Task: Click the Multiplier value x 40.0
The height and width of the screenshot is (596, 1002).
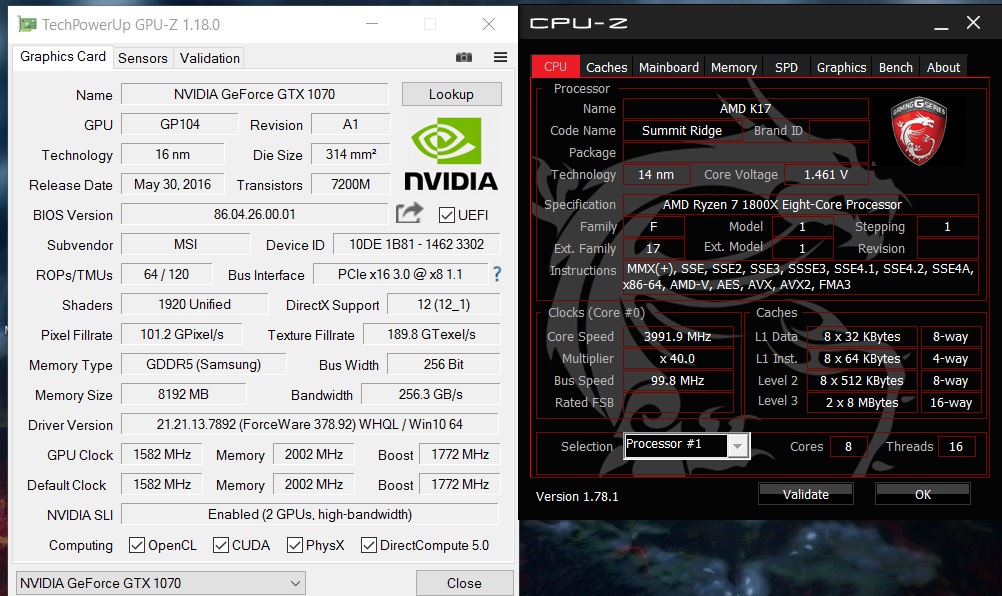Action: tap(677, 358)
